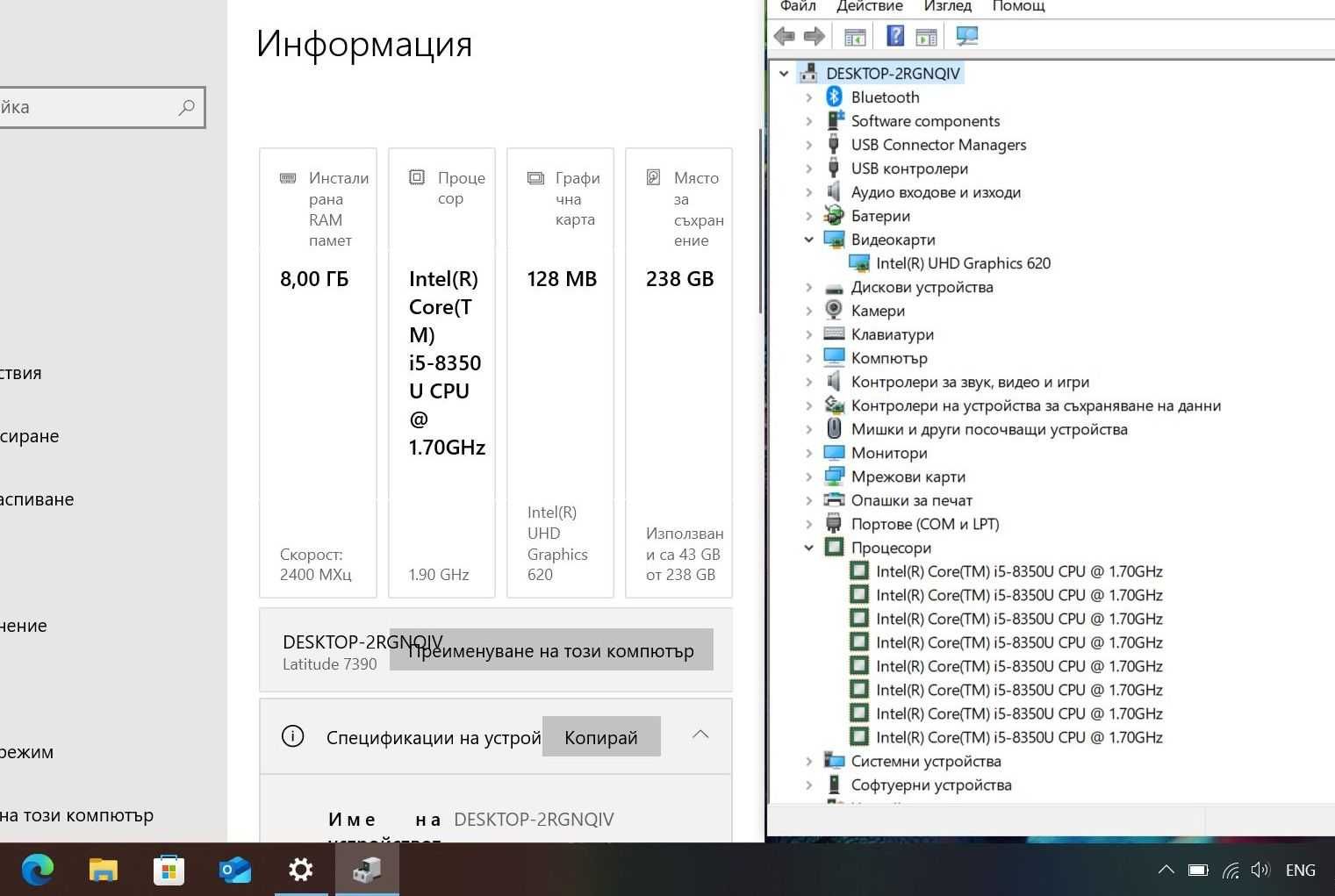Click the blue question mark Help toolbar icon
The height and width of the screenshot is (896, 1335).
pos(894,36)
